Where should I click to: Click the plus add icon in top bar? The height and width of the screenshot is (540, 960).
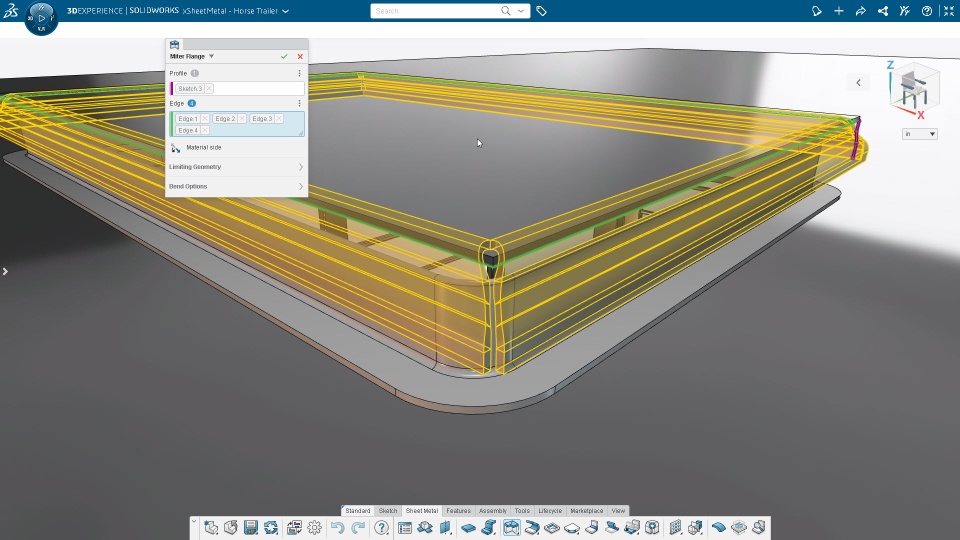tap(839, 11)
